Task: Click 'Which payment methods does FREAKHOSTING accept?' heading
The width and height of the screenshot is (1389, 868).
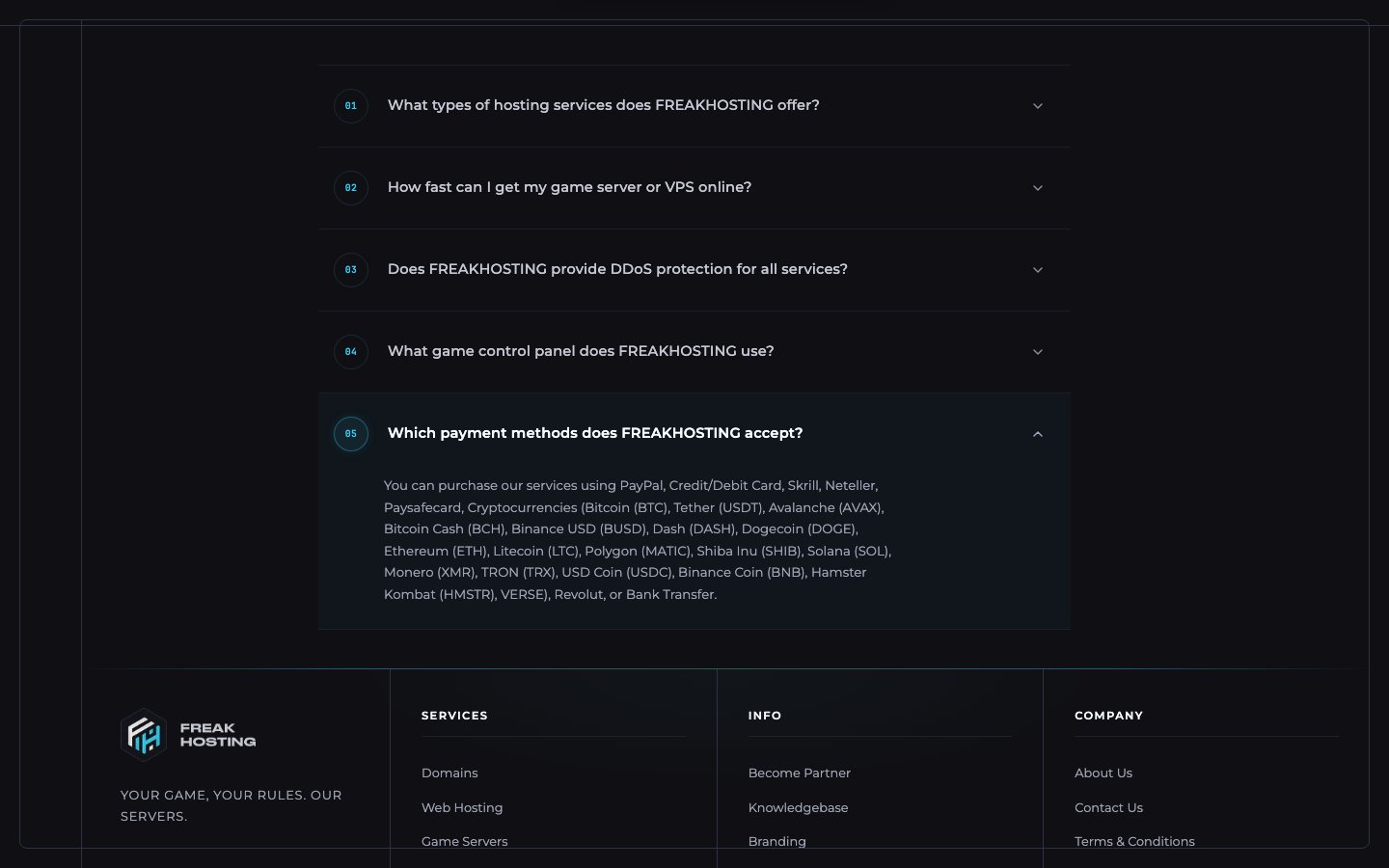Action: 595,433
